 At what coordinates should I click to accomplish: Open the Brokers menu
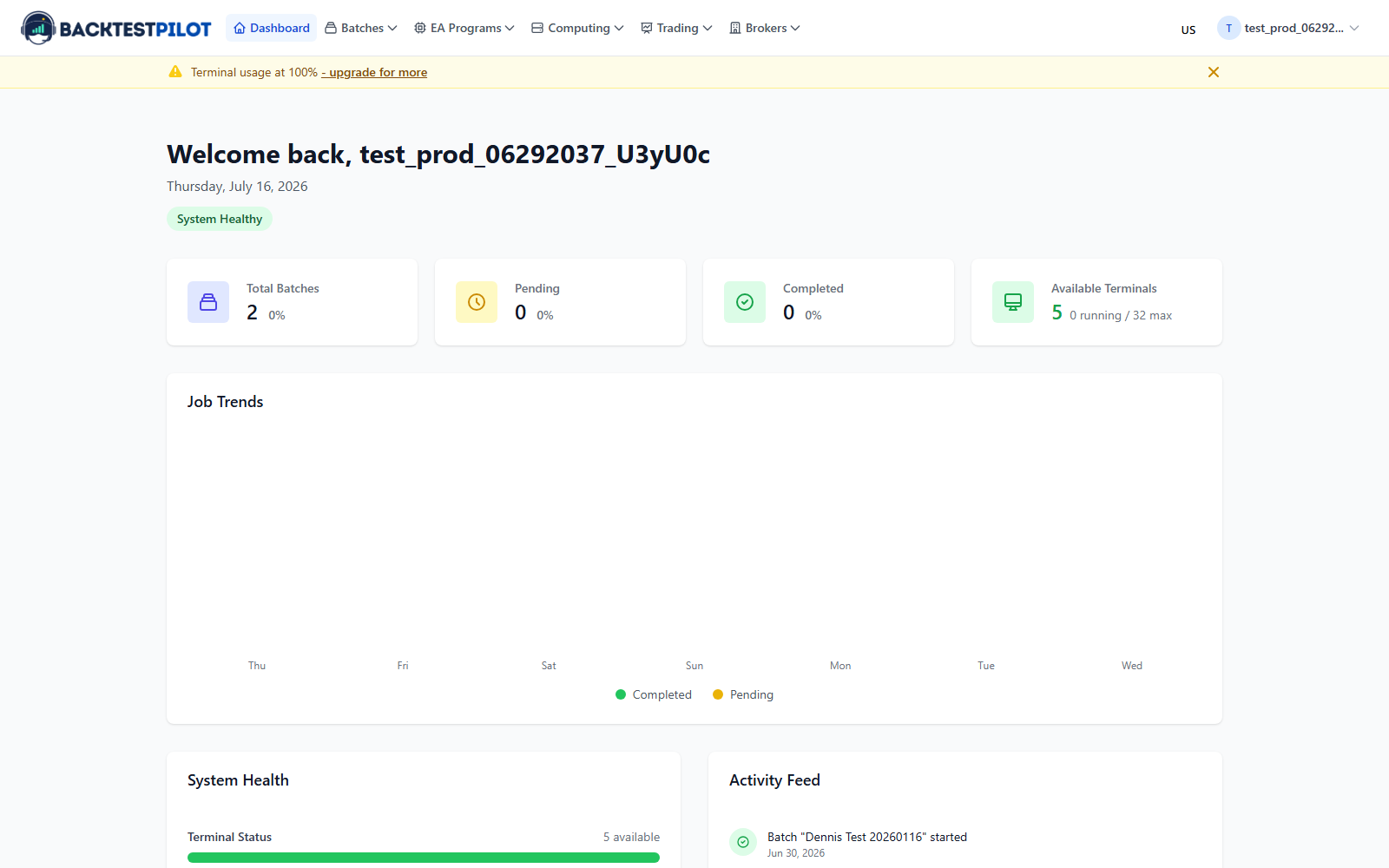(x=765, y=28)
